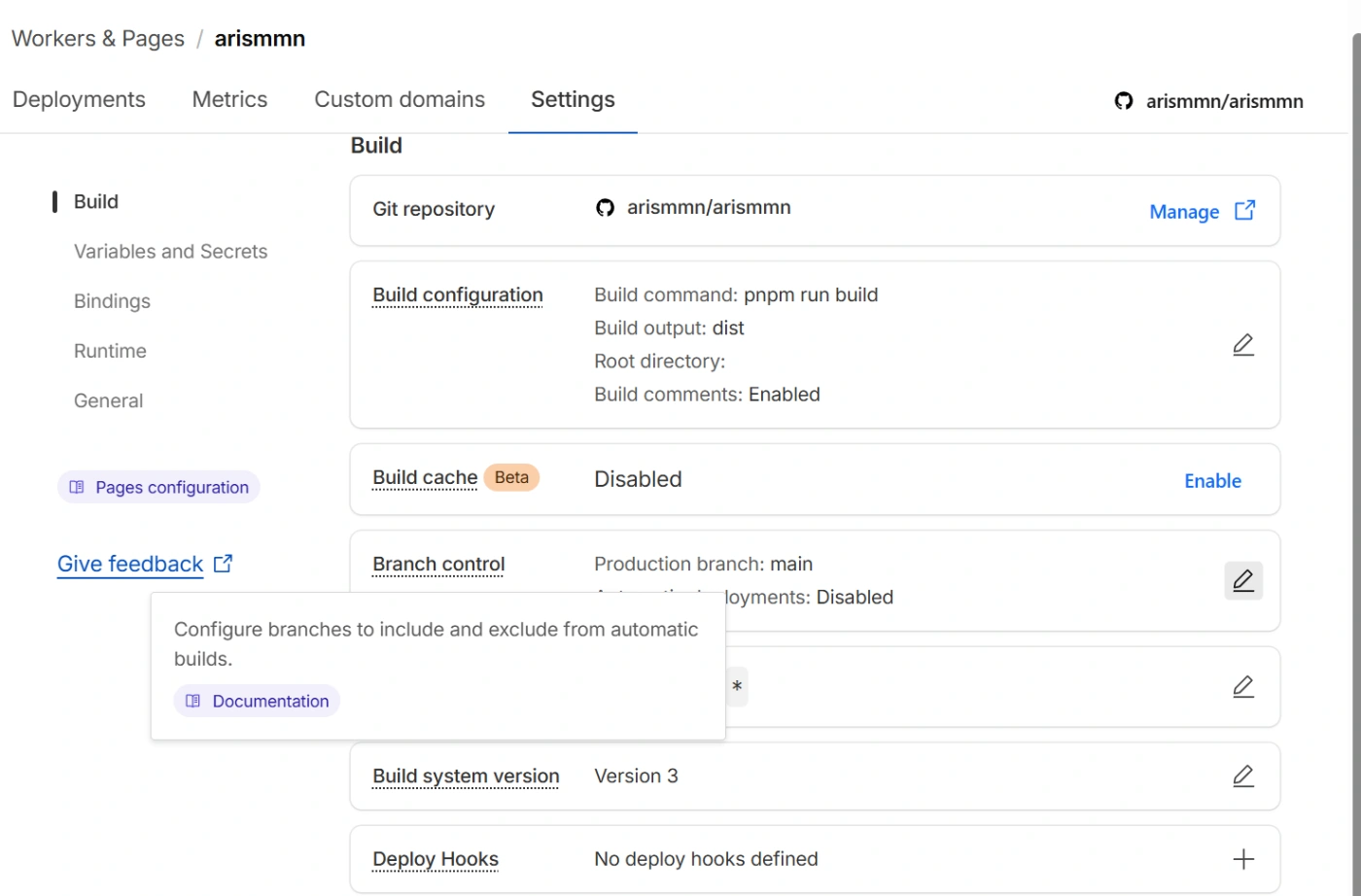This screenshot has height=896, width=1361.
Task: Open the Pages configuration docs badge
Action: [x=159, y=487]
